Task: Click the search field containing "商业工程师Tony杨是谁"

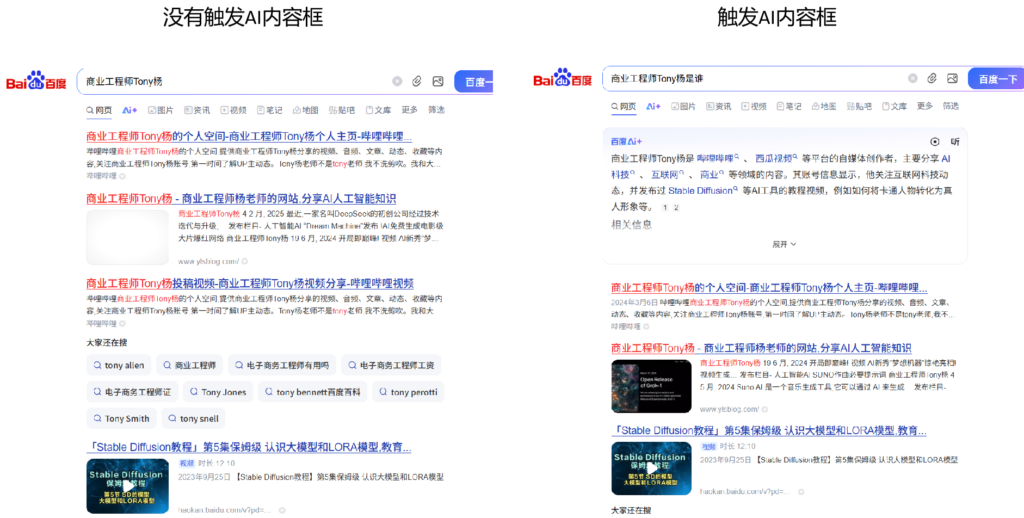Action: (750, 78)
